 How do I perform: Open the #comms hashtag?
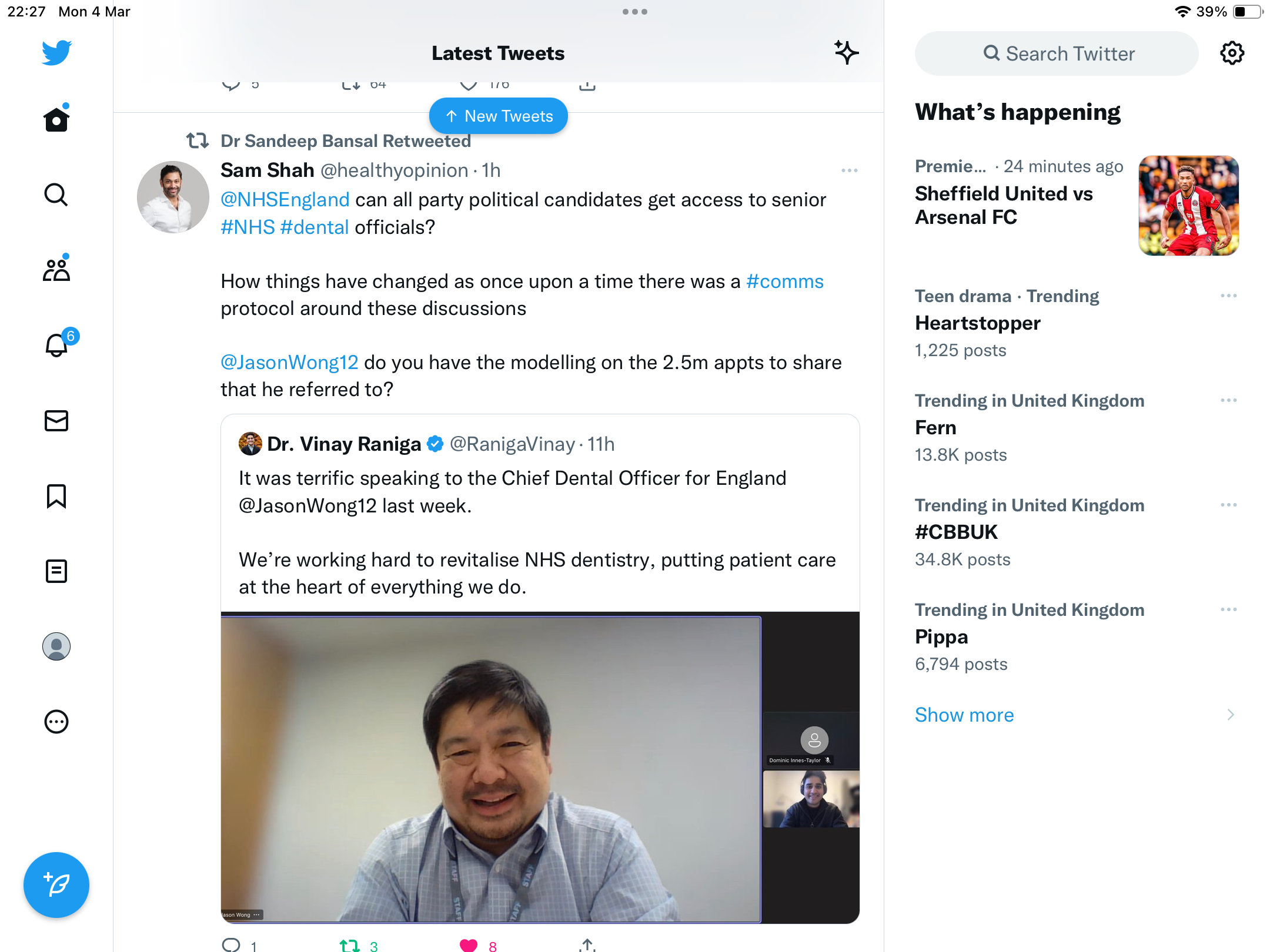tap(785, 281)
